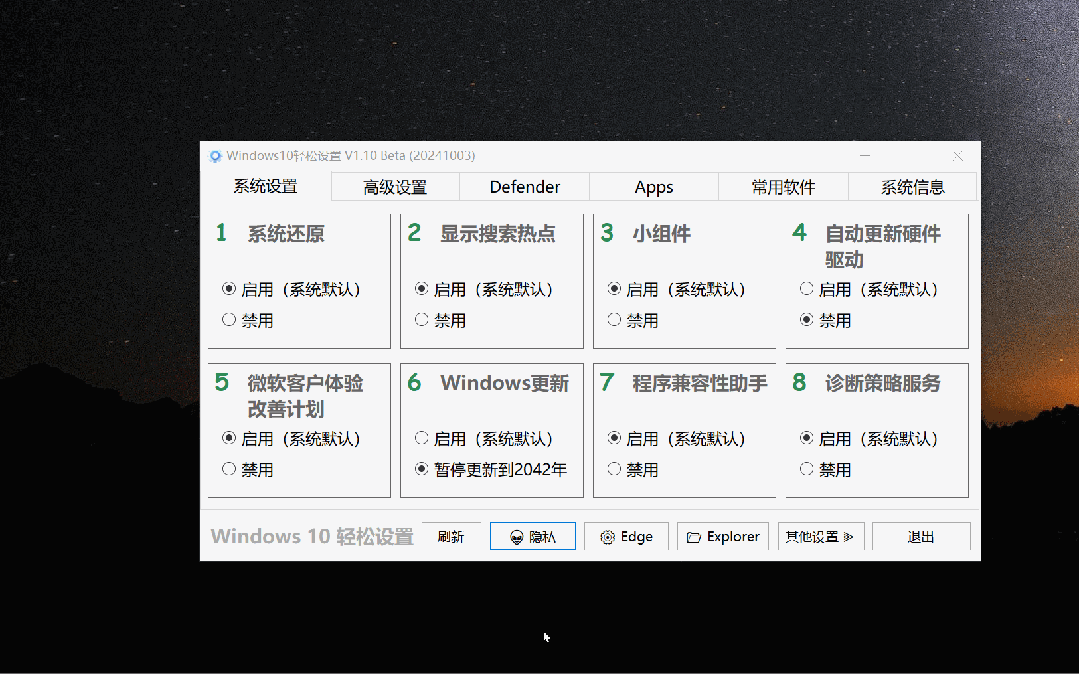This screenshot has width=1079, height=674.
Task: Open the Edge settings button
Action: [626, 536]
